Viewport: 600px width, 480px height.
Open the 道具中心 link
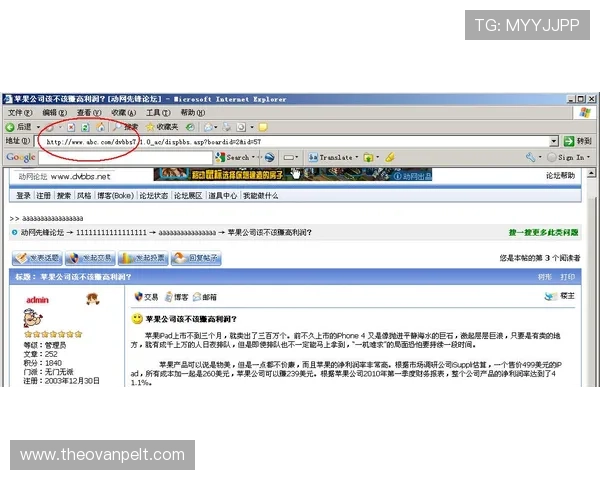tap(223, 196)
